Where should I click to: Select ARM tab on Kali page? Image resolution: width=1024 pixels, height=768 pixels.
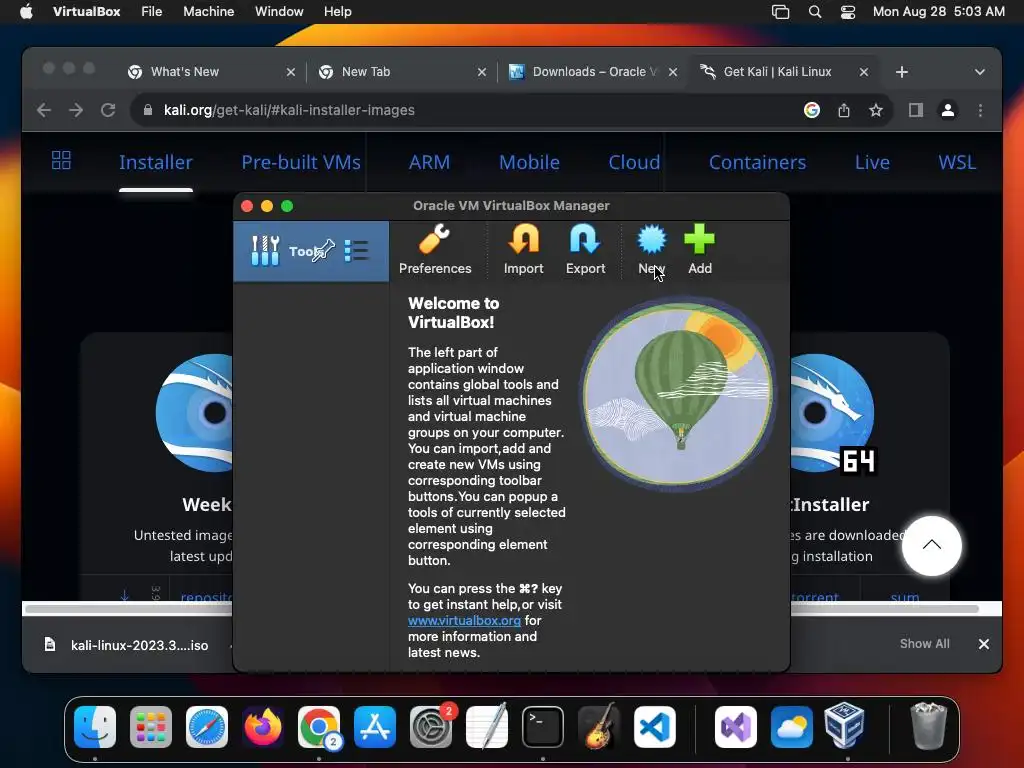[429, 162]
